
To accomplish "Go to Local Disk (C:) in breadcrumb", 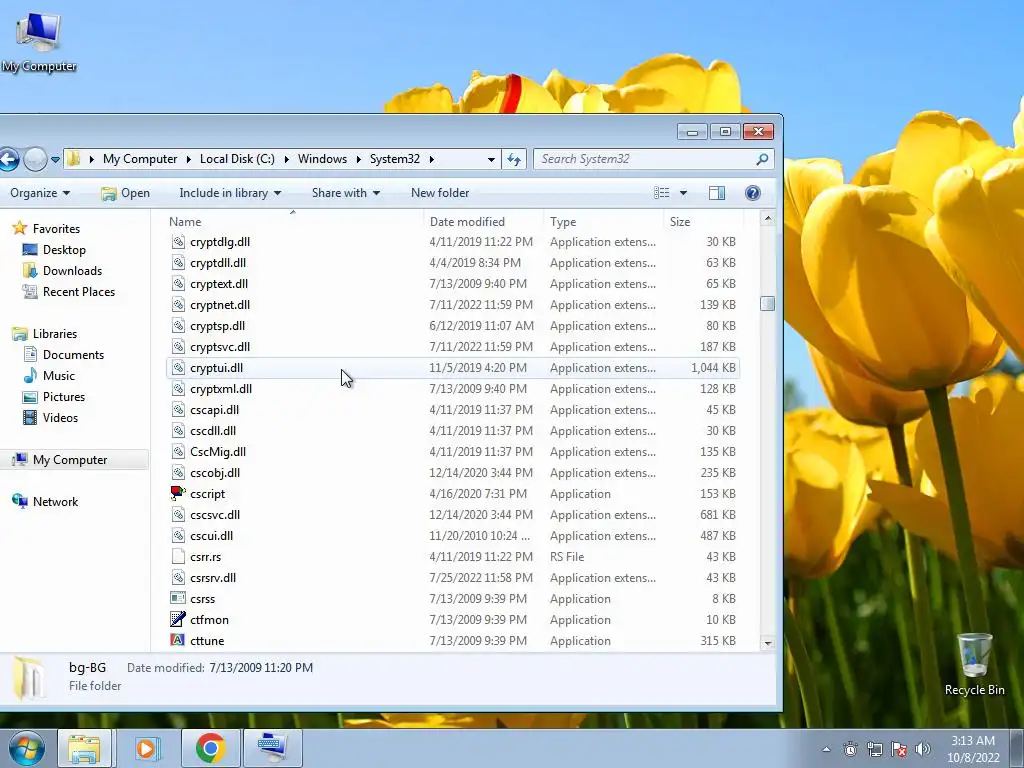I will click(237, 159).
